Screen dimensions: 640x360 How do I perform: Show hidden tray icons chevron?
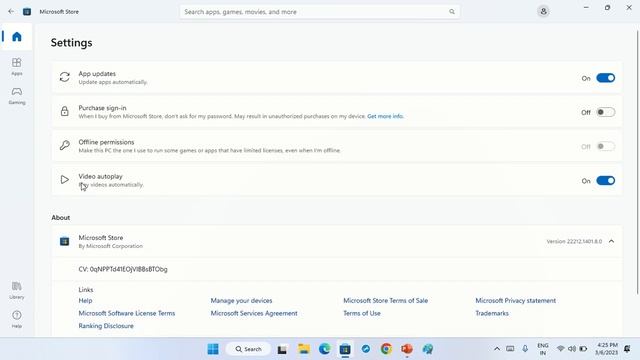coord(497,349)
